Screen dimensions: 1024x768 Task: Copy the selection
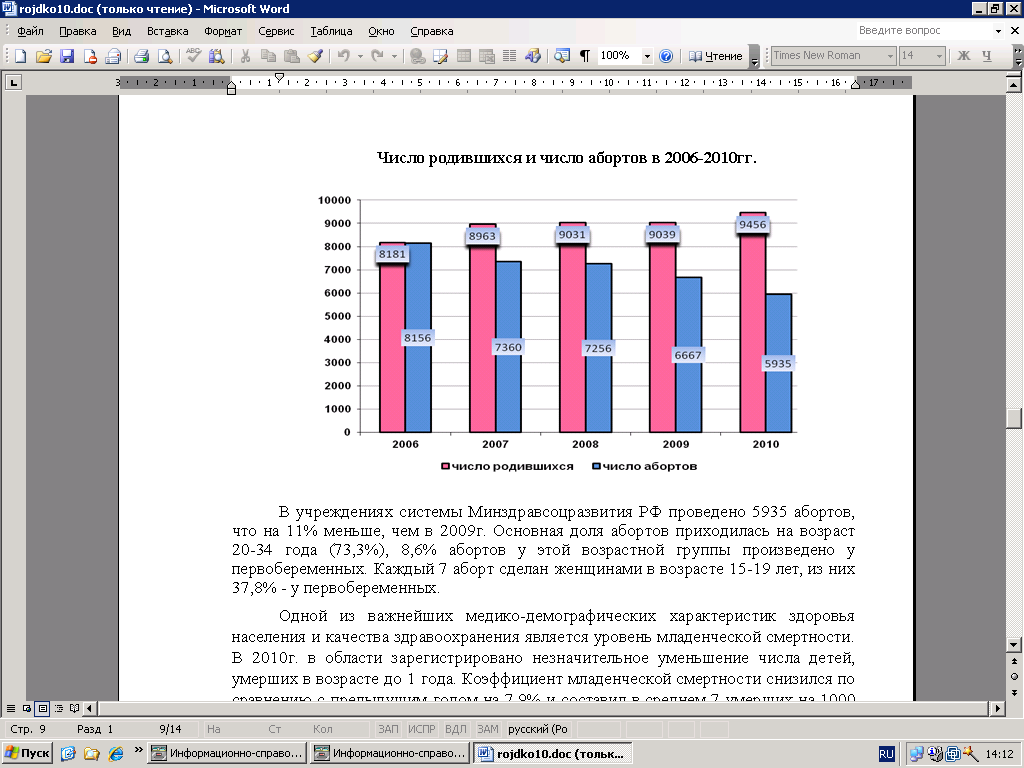coord(268,56)
